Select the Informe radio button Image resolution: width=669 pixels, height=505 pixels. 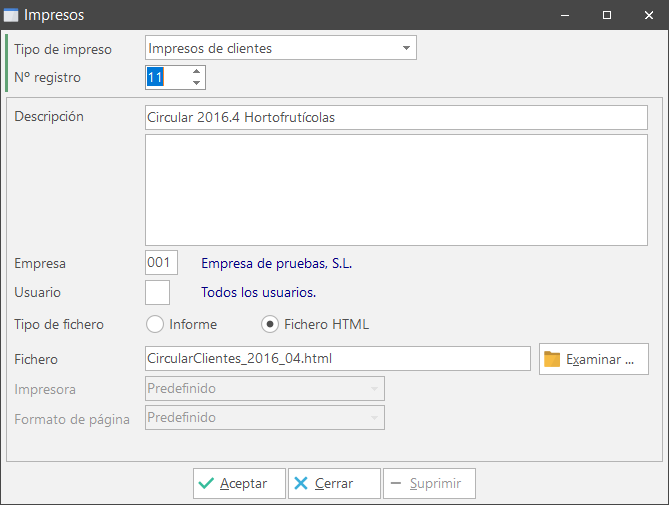pos(155,324)
